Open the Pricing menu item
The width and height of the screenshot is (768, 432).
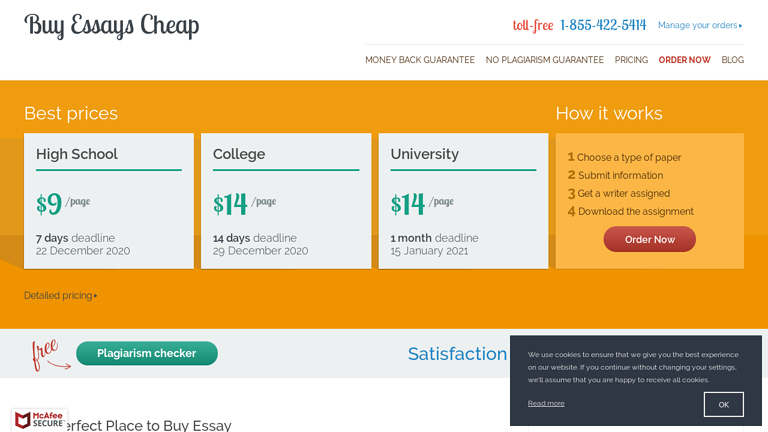pyautogui.click(x=631, y=60)
